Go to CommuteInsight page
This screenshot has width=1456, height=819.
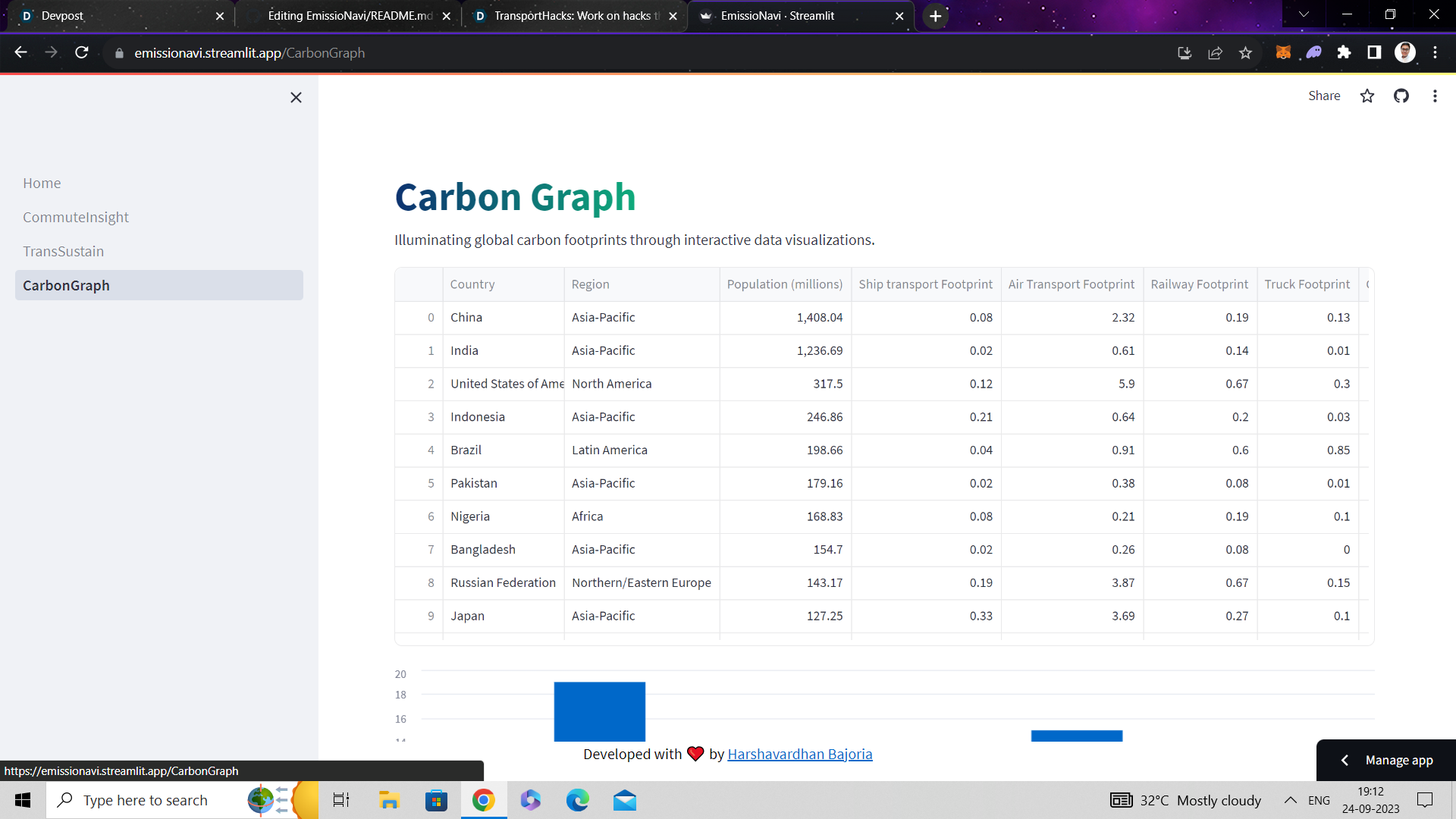[76, 217]
